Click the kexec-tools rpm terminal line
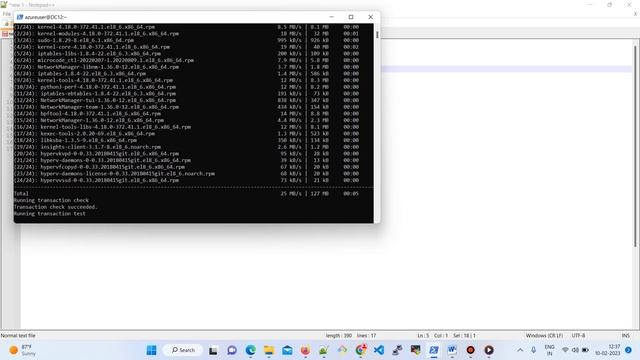 187,133
